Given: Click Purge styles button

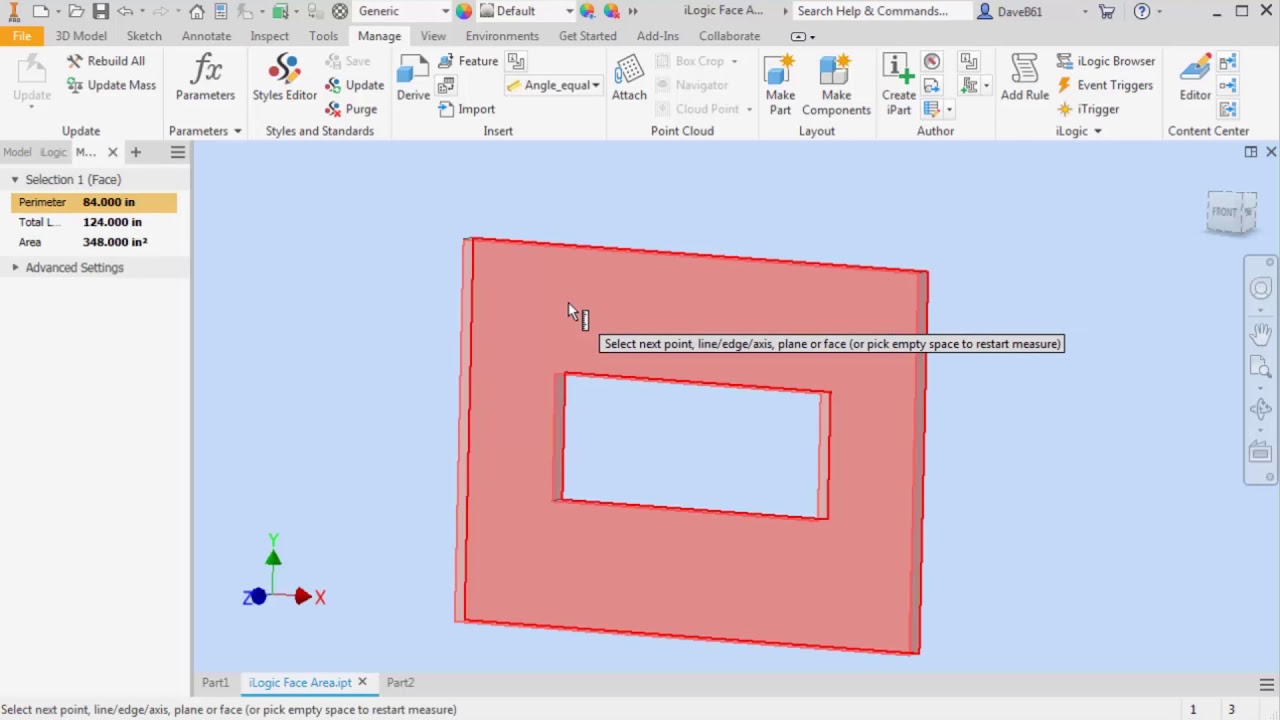Looking at the screenshot, I should click(351, 109).
